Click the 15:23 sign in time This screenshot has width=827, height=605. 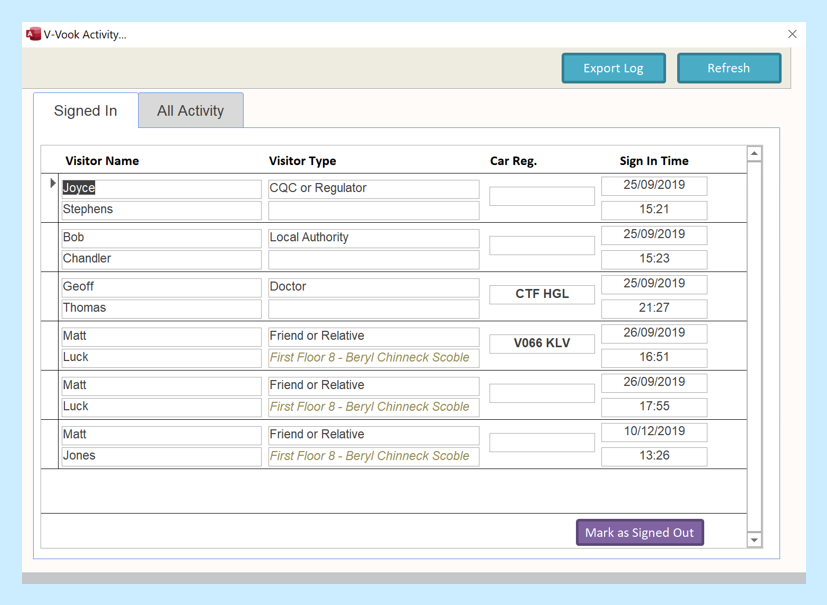click(654, 259)
